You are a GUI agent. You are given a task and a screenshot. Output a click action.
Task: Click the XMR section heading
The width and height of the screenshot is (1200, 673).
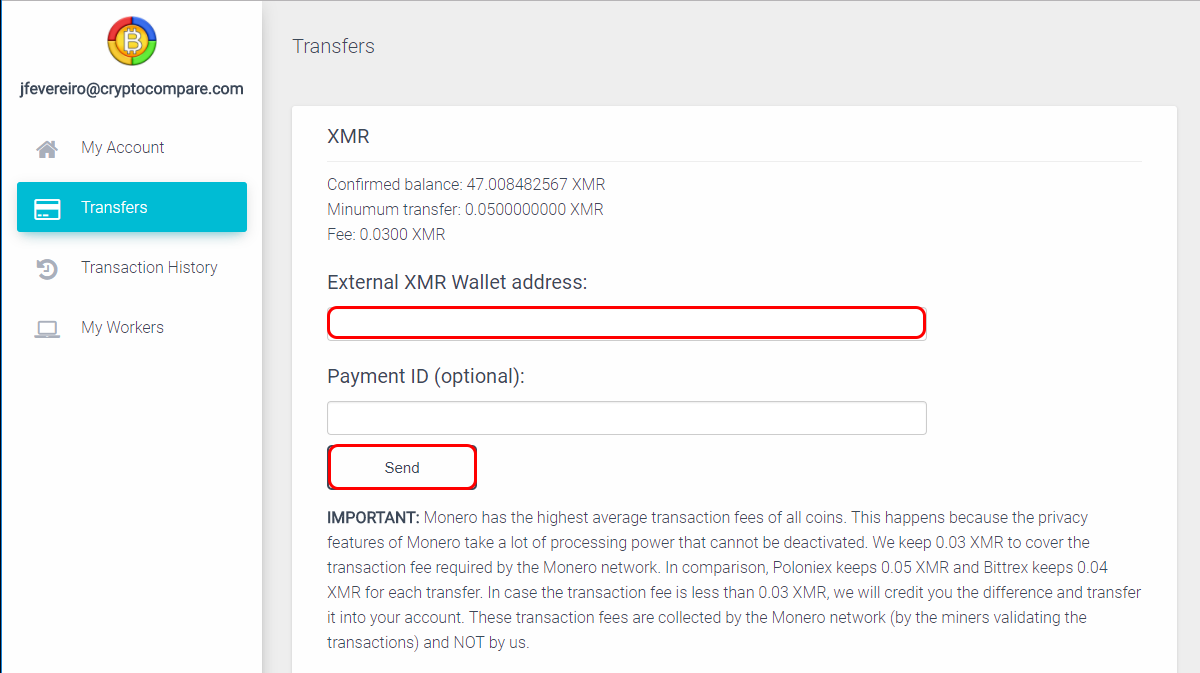[348, 136]
